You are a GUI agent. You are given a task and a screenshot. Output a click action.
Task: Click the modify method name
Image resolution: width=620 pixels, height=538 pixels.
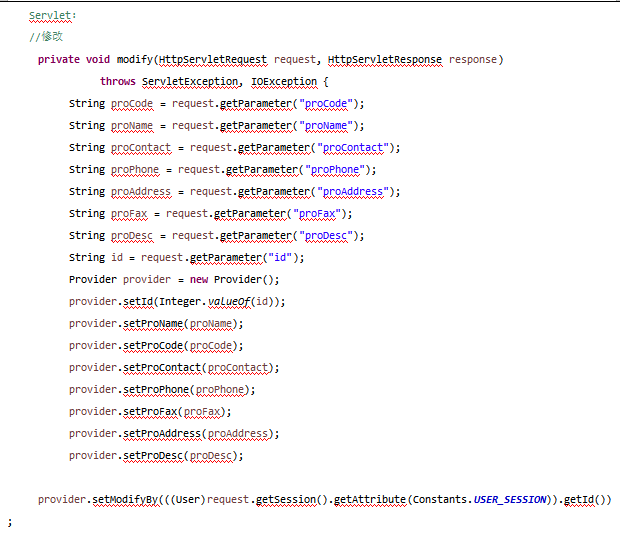pyautogui.click(x=135, y=60)
